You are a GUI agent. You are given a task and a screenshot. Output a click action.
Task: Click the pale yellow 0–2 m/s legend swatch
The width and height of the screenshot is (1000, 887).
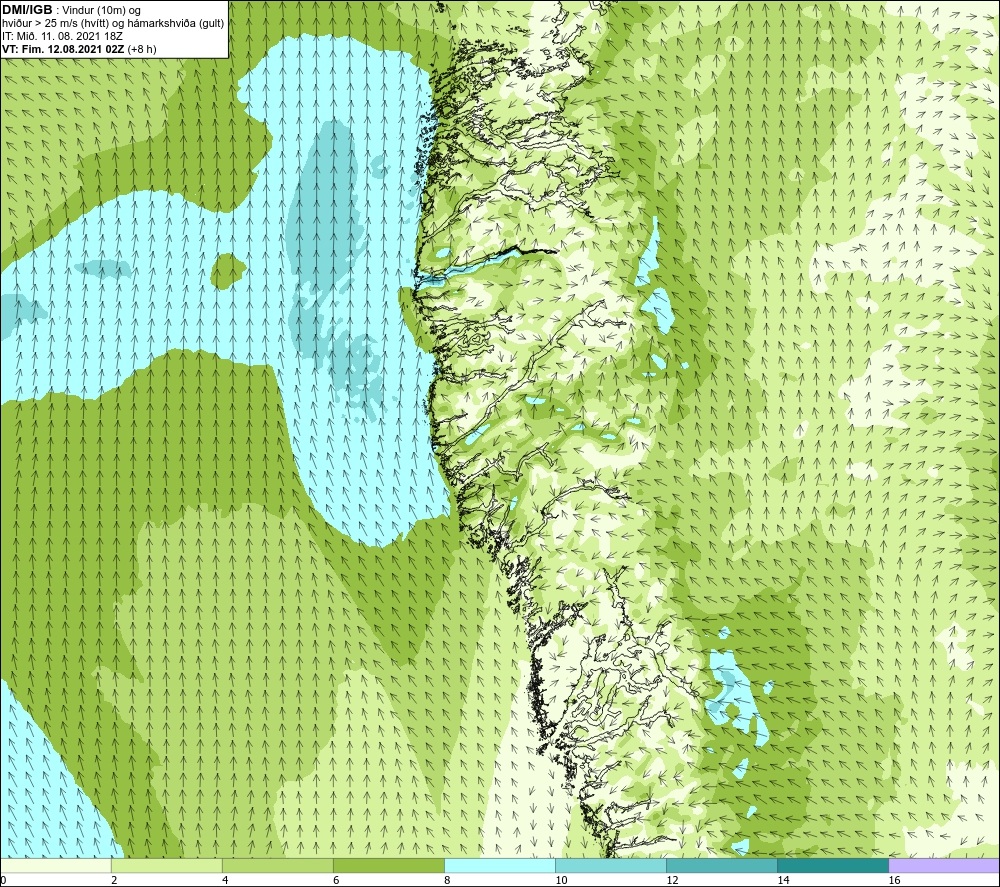[x=55, y=865]
